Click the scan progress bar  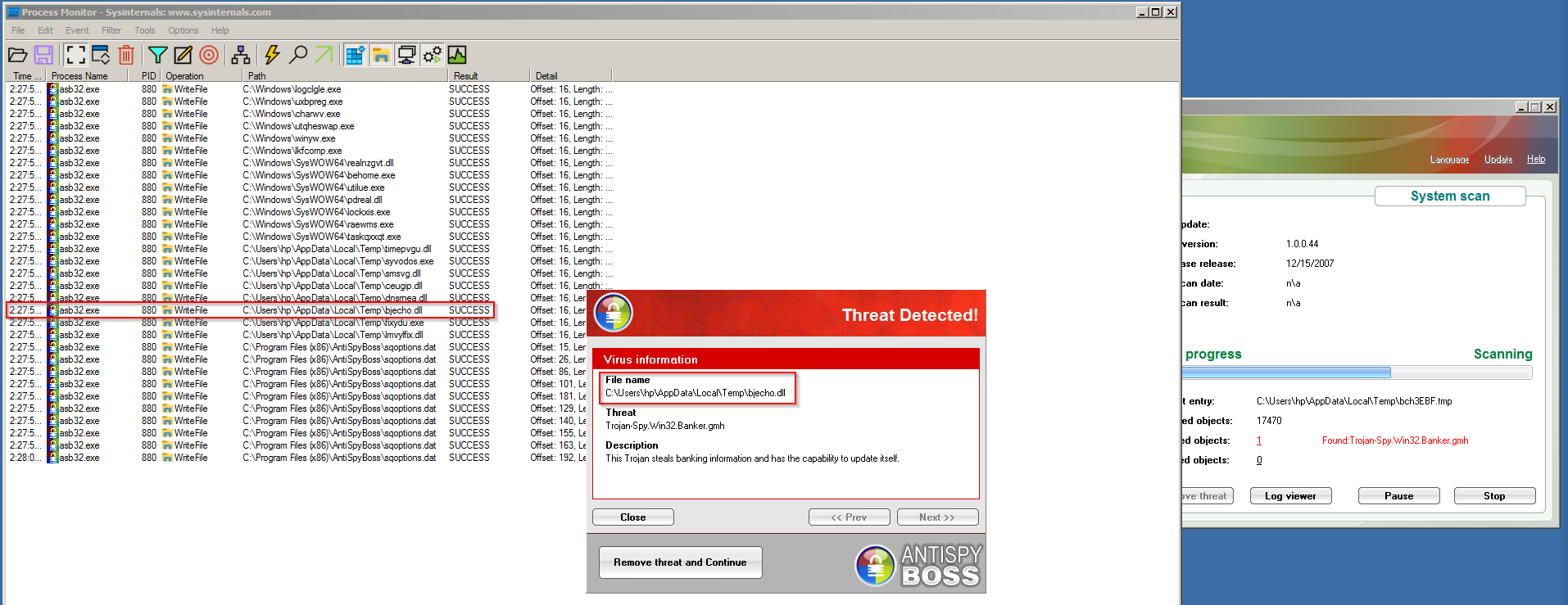click(1357, 372)
